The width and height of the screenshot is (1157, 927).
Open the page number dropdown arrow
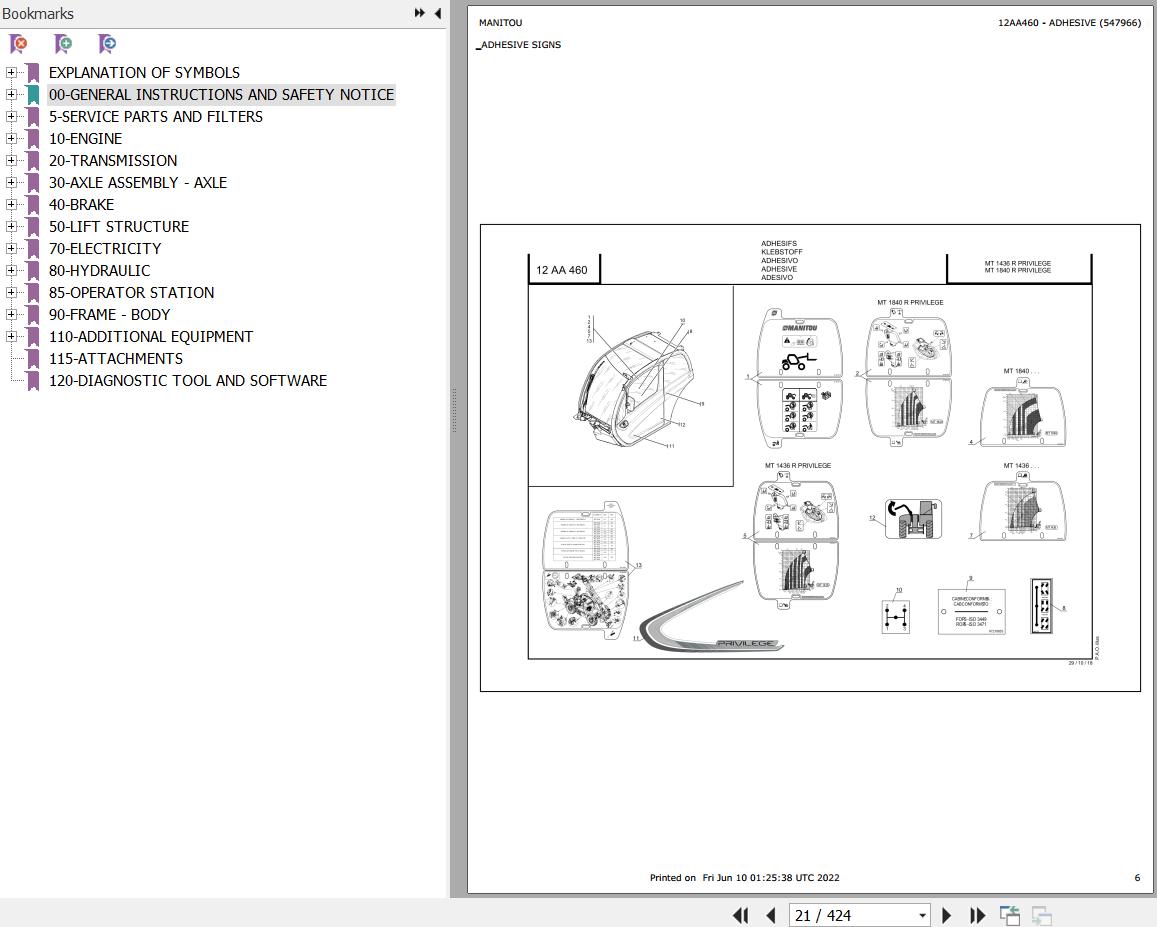tap(922, 916)
